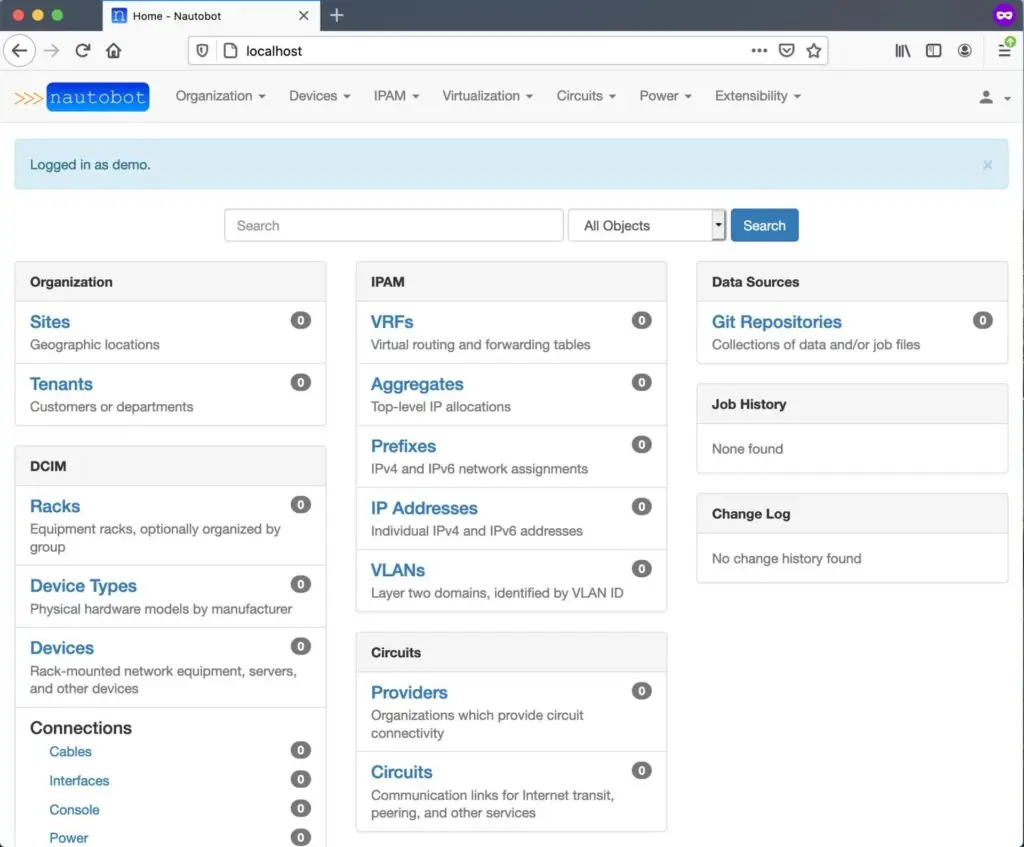The height and width of the screenshot is (847, 1024).
Task: Open the Firefox library icon
Action: (903, 50)
